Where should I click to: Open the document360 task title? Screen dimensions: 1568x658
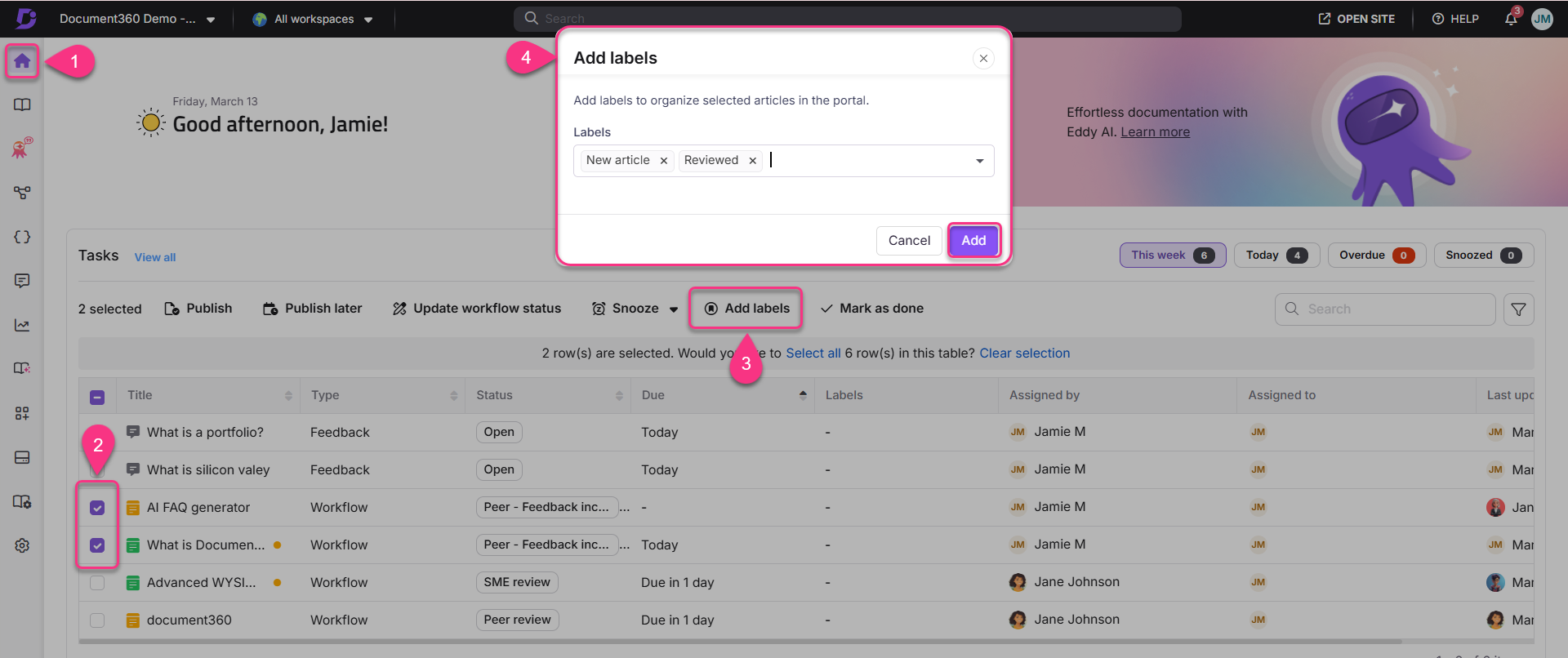coord(189,620)
